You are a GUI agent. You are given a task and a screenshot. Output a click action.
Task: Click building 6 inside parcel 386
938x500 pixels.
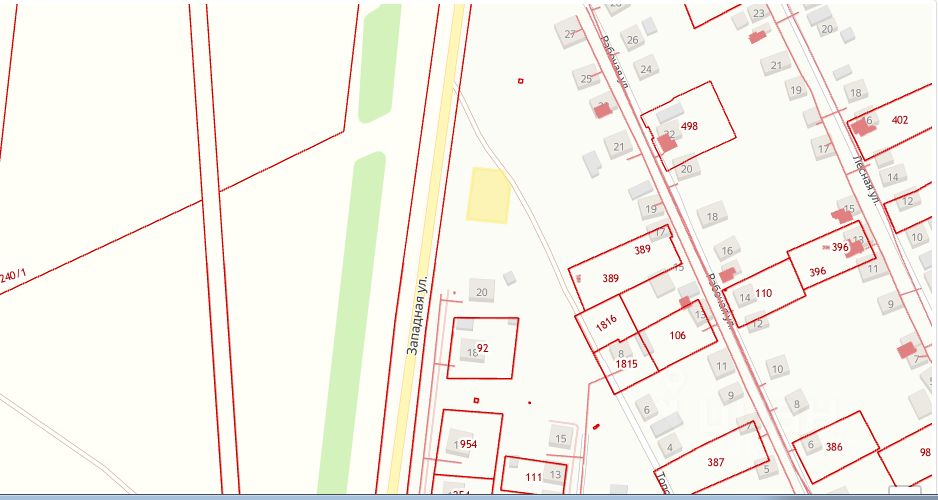pos(811,444)
